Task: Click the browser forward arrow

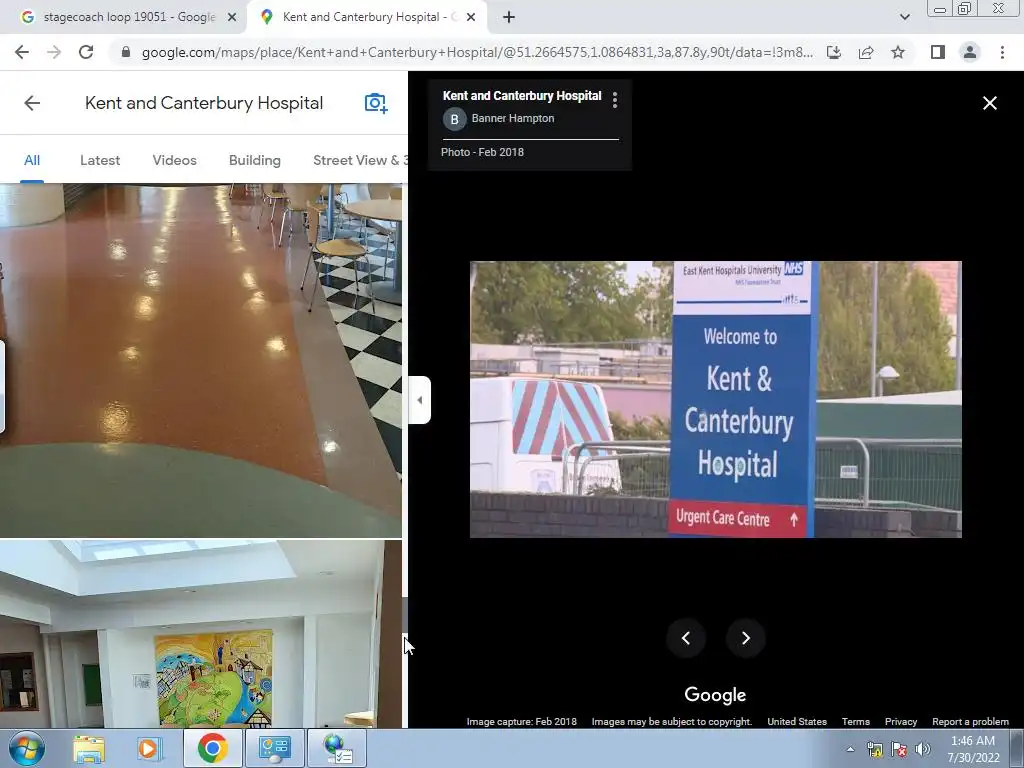Action: pos(54,52)
